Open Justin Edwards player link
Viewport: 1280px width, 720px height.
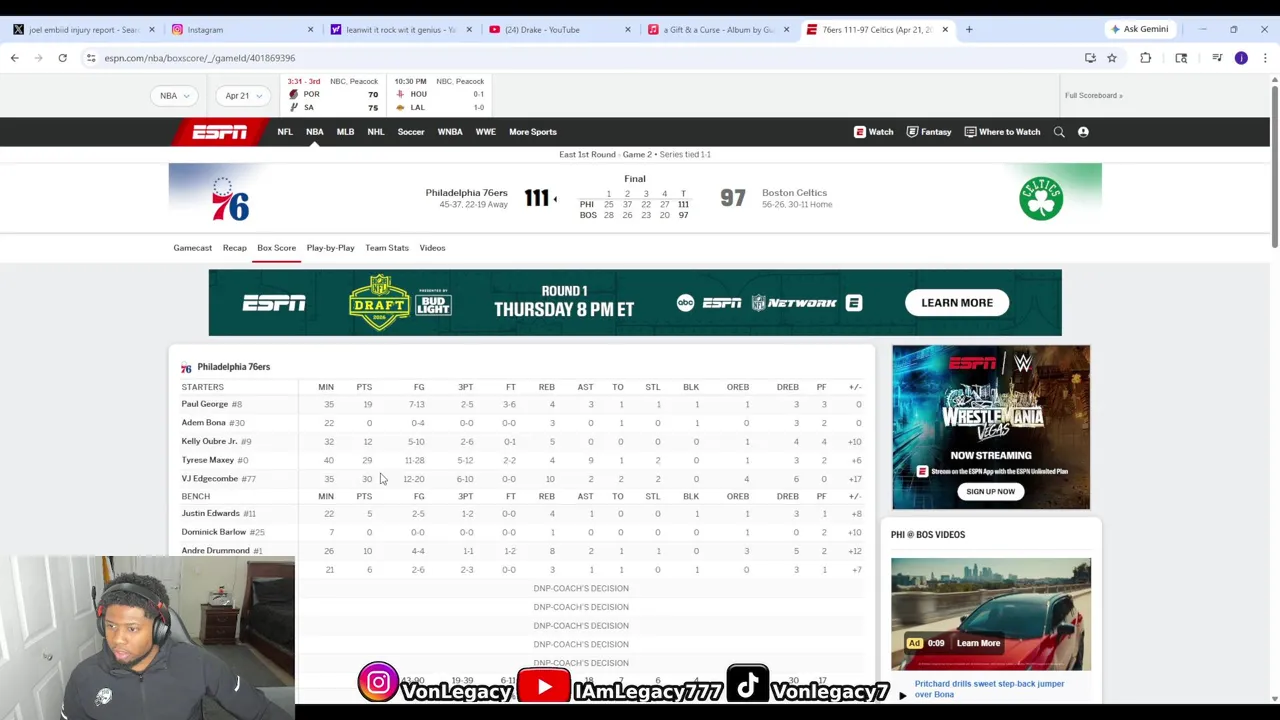(210, 514)
